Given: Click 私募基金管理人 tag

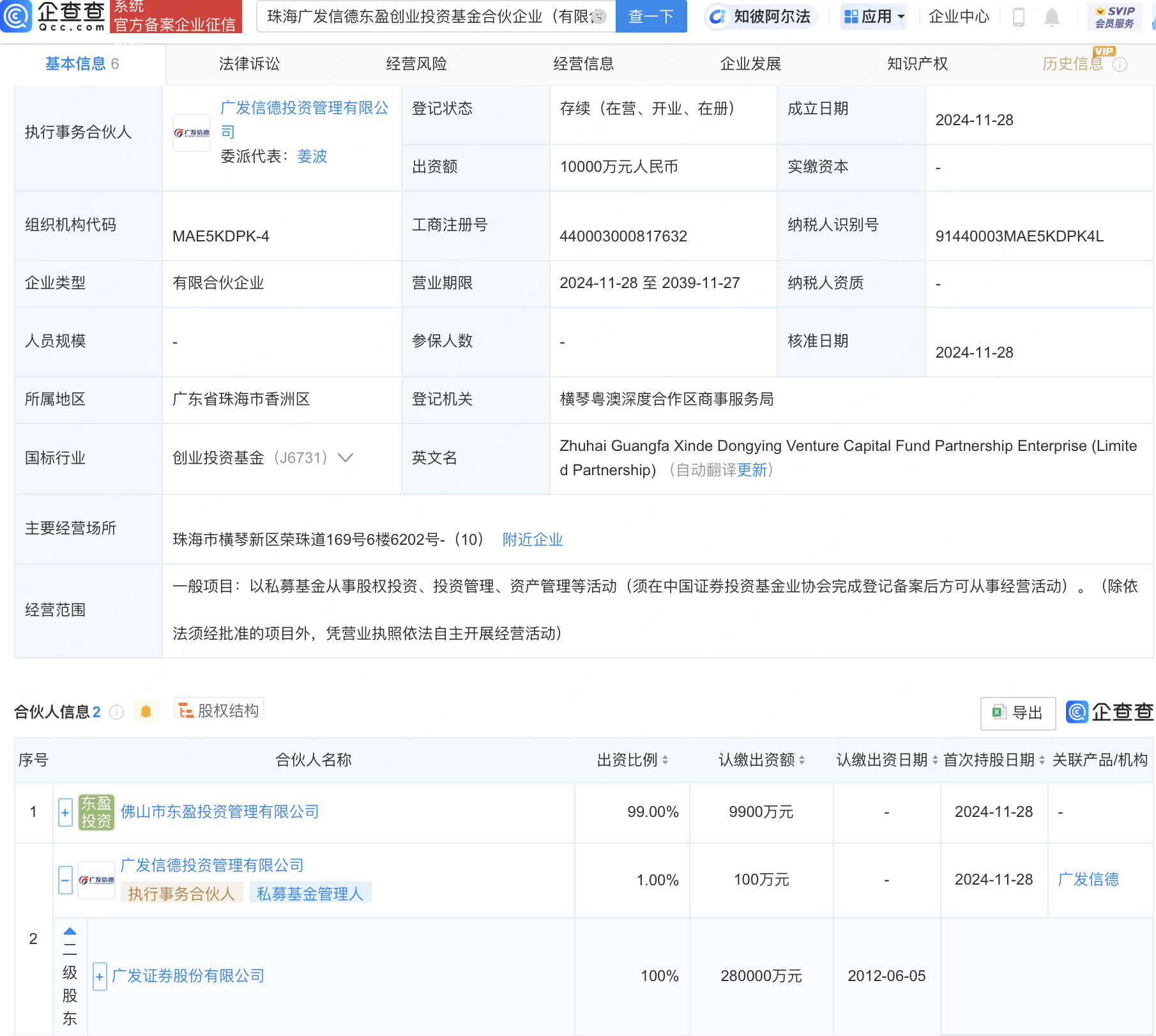Looking at the screenshot, I should tap(310, 894).
